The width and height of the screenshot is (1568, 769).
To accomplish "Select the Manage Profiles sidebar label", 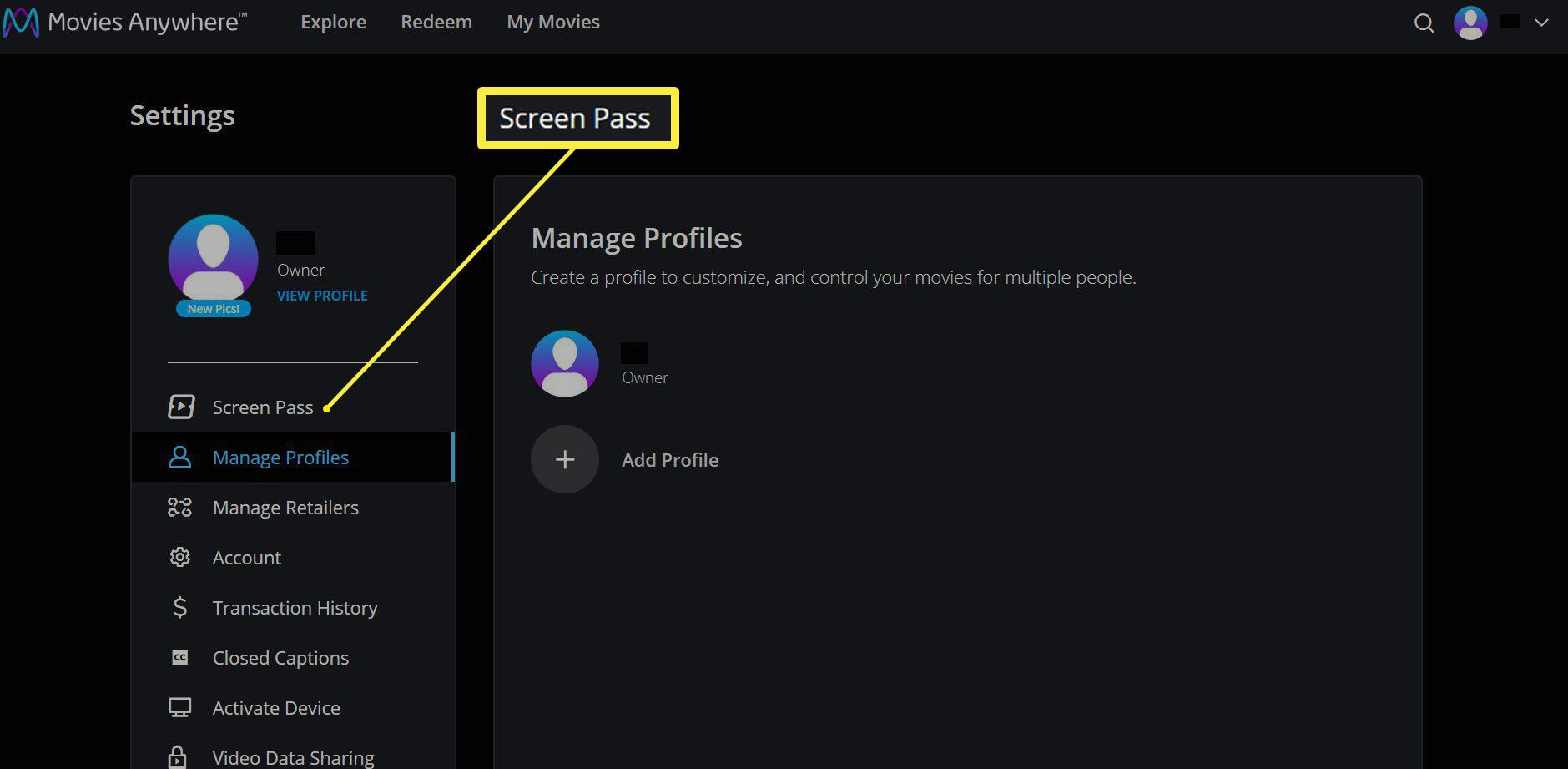I will [x=280, y=458].
